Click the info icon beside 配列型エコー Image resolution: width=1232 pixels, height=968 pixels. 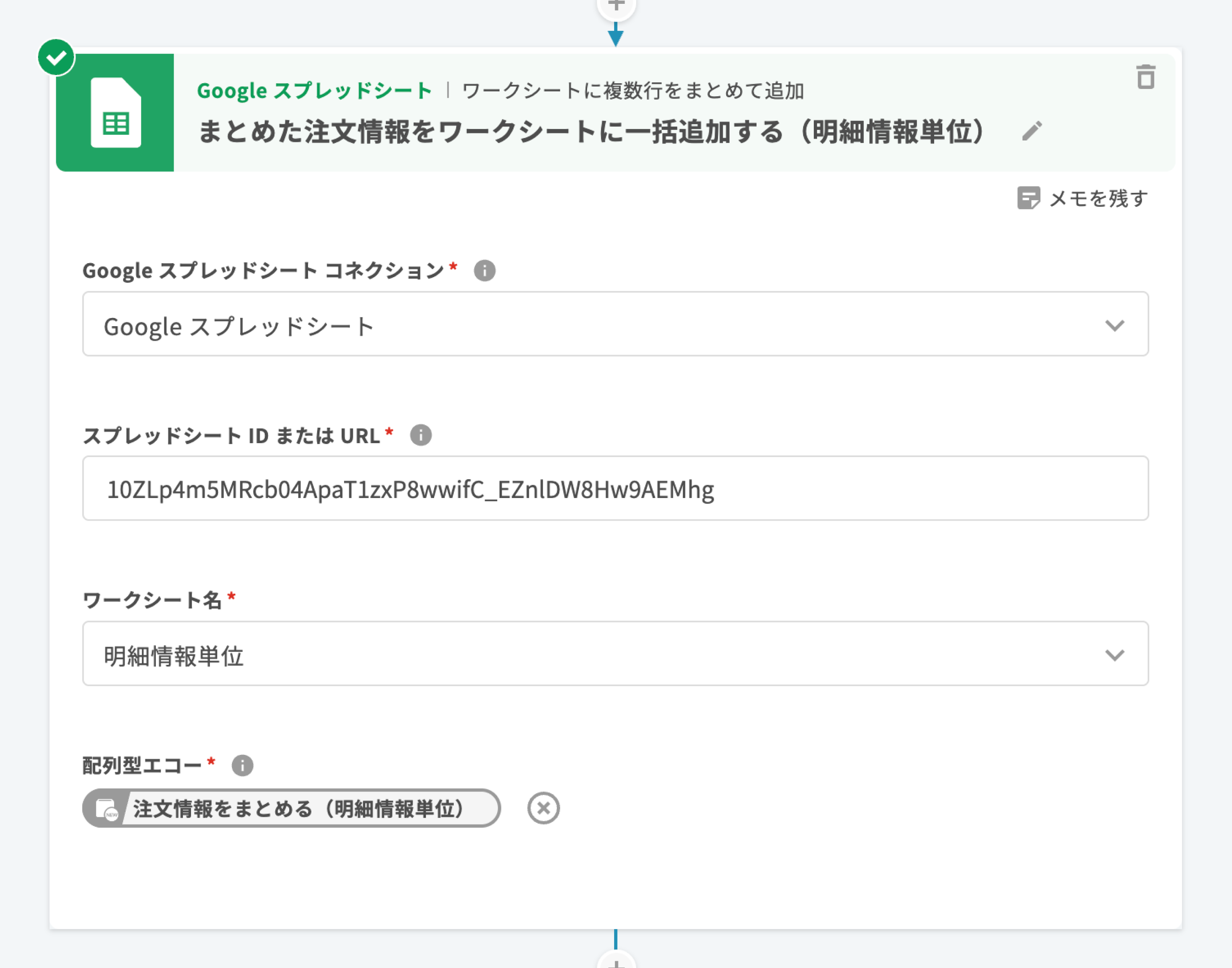tap(242, 765)
